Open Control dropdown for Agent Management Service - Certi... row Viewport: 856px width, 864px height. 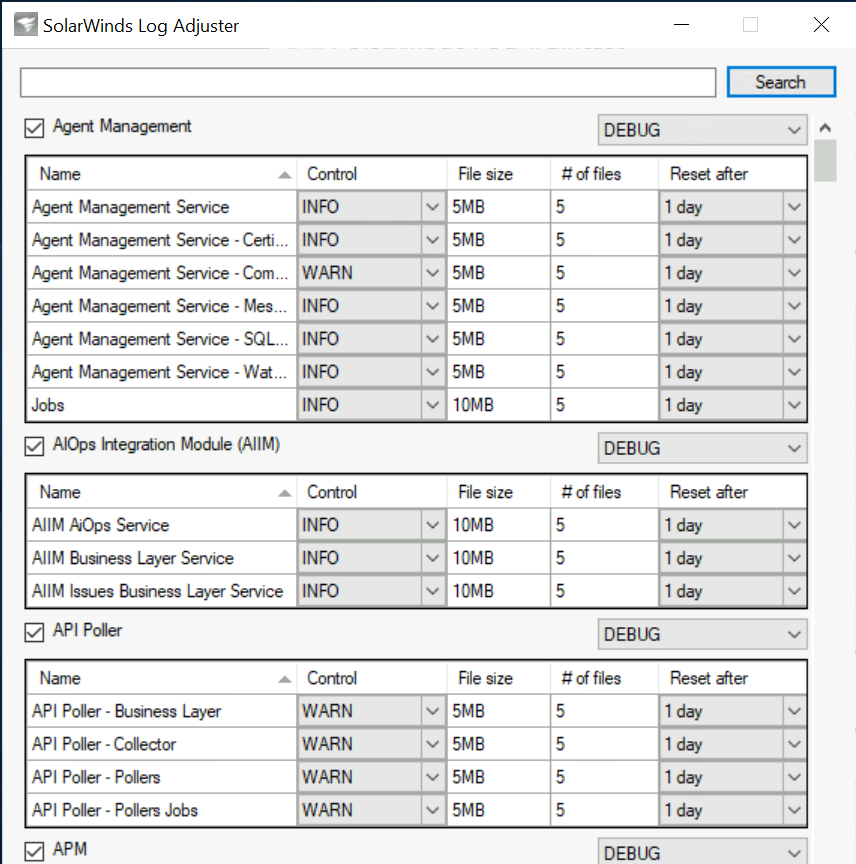(371, 240)
